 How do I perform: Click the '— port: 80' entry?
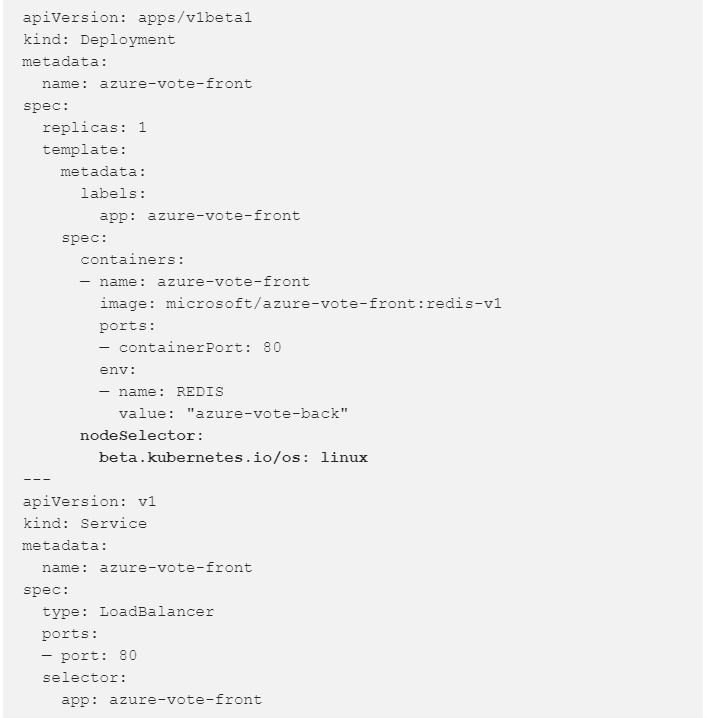pos(89,655)
